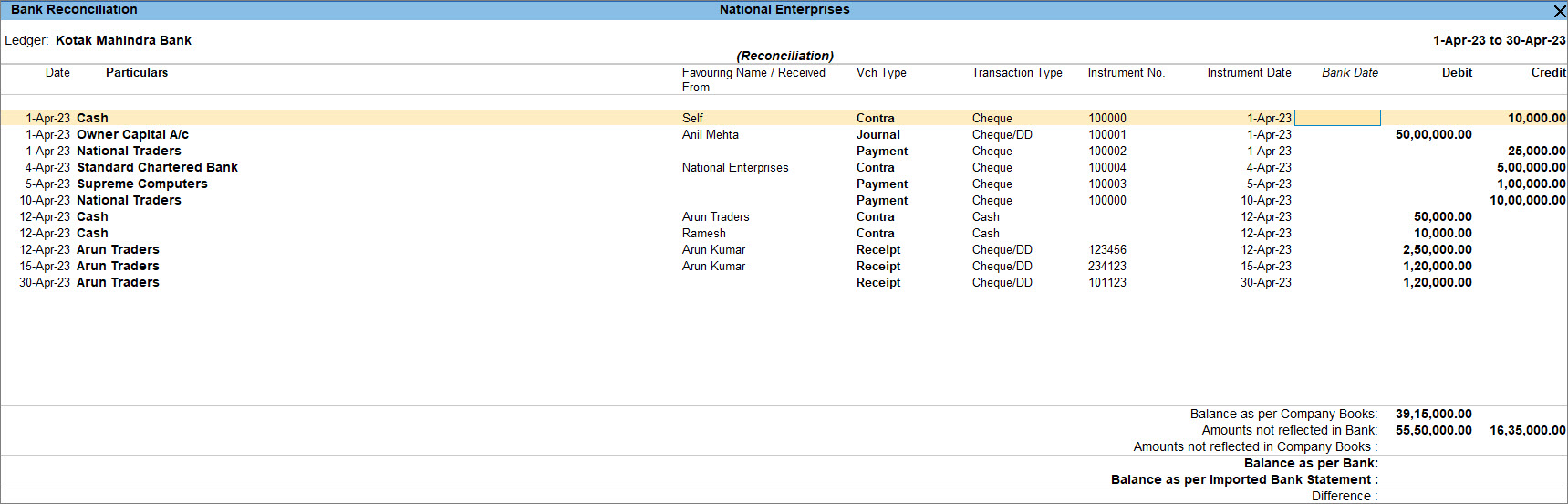Click the Particulars column header
Image resolution: width=1568 pixels, height=504 pixels.
point(137,72)
